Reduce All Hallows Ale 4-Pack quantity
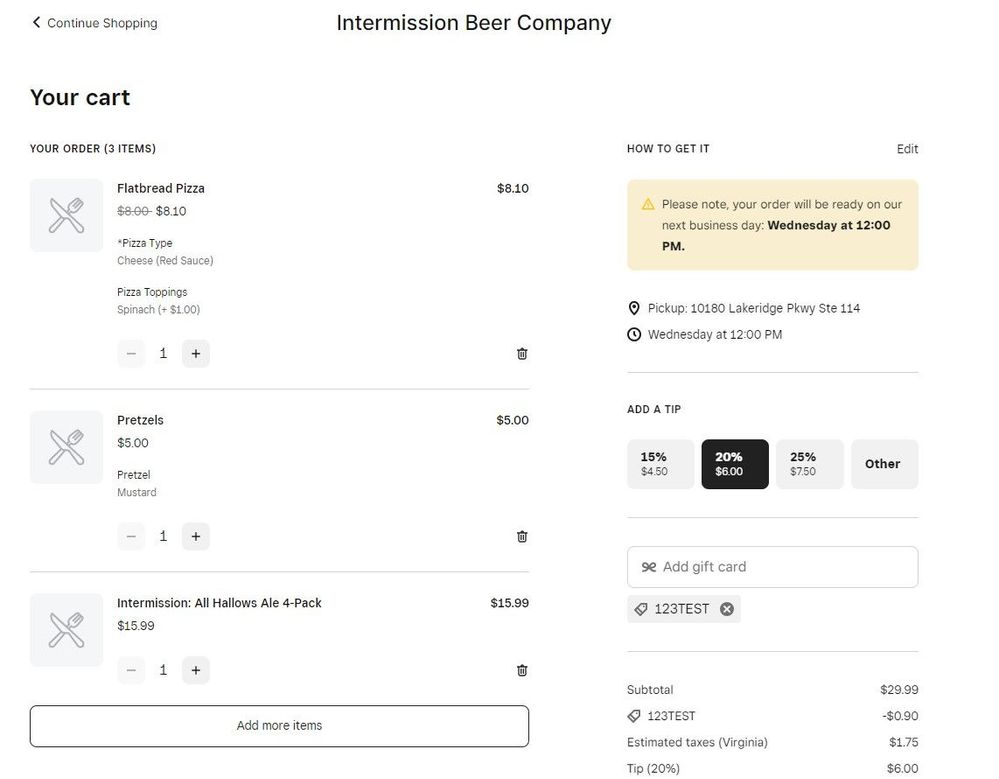This screenshot has width=999, height=779. [x=131, y=671]
